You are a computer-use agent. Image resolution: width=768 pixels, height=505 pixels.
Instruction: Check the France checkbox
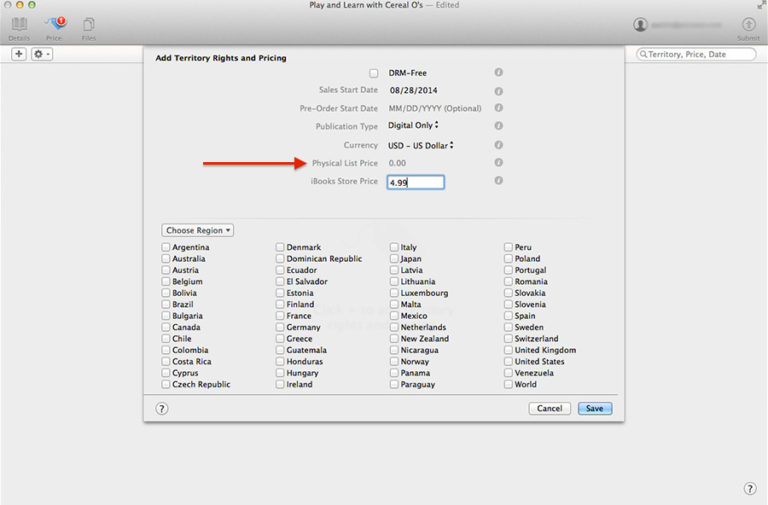pyautogui.click(x=280, y=316)
